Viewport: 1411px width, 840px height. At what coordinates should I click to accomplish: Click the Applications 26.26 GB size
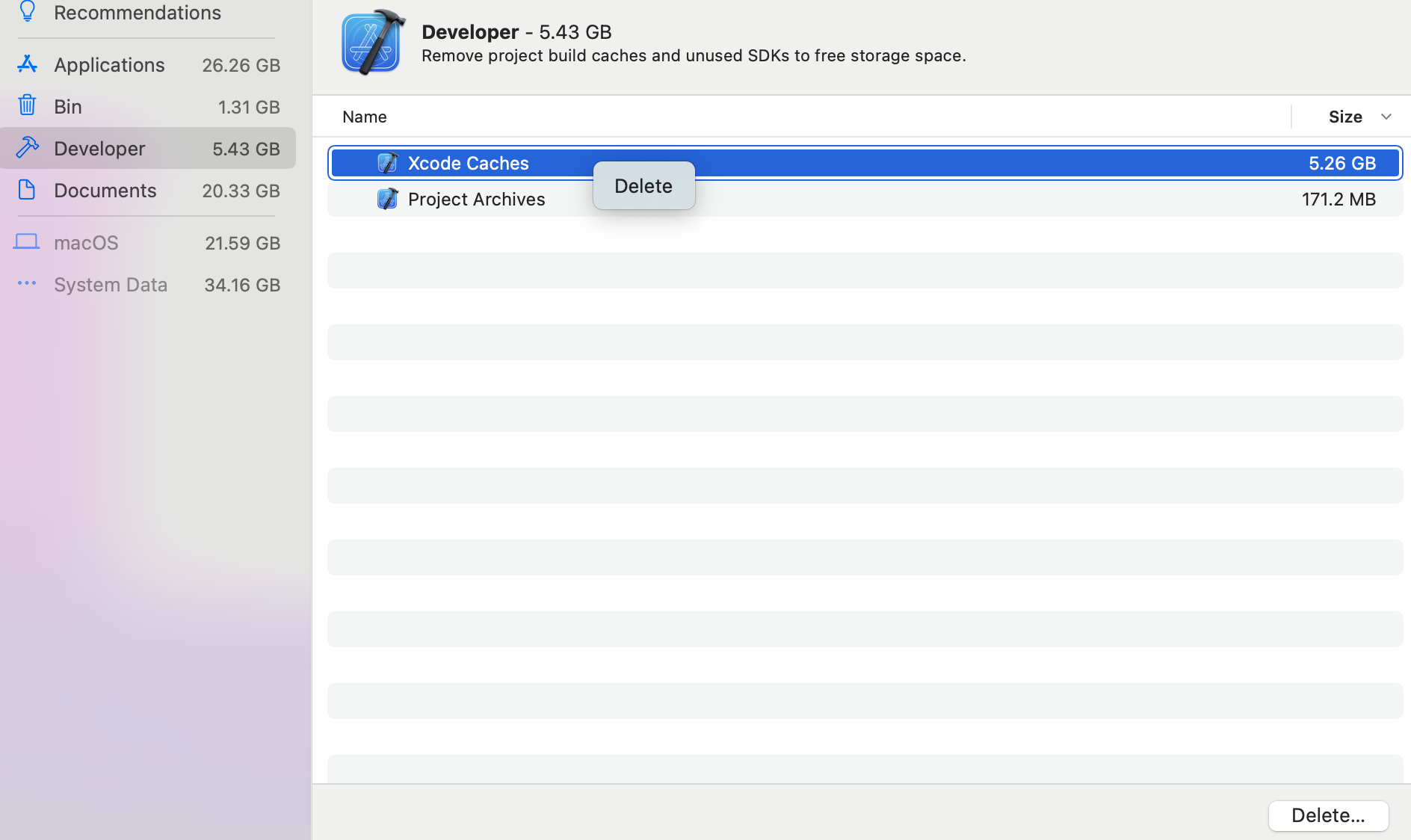pyautogui.click(x=241, y=65)
